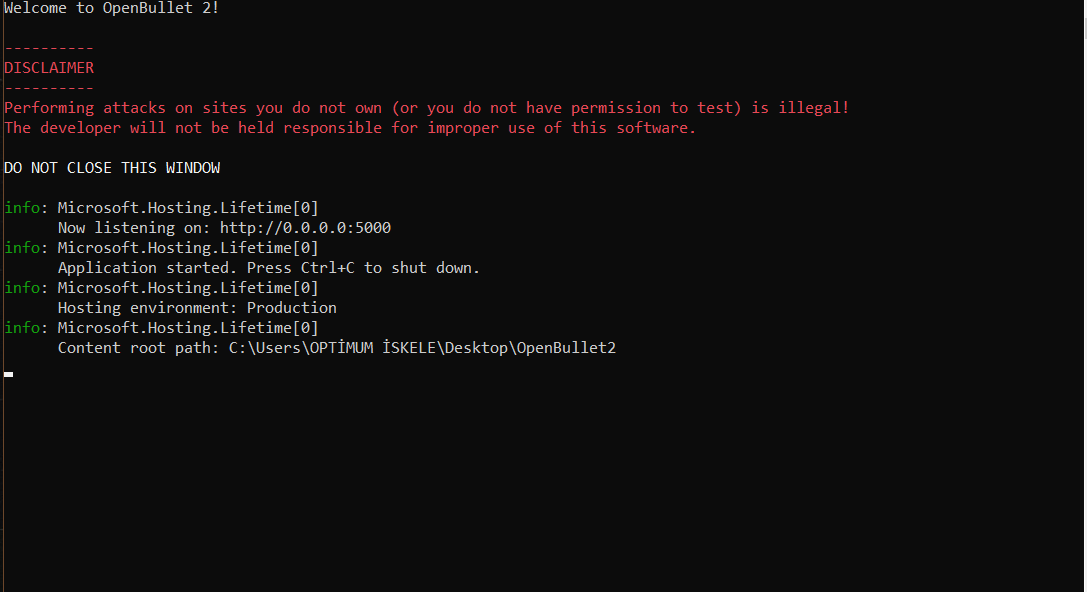The width and height of the screenshot is (1087, 592).
Task: Click the red DISCLAIMER heading
Action: click(x=49, y=68)
